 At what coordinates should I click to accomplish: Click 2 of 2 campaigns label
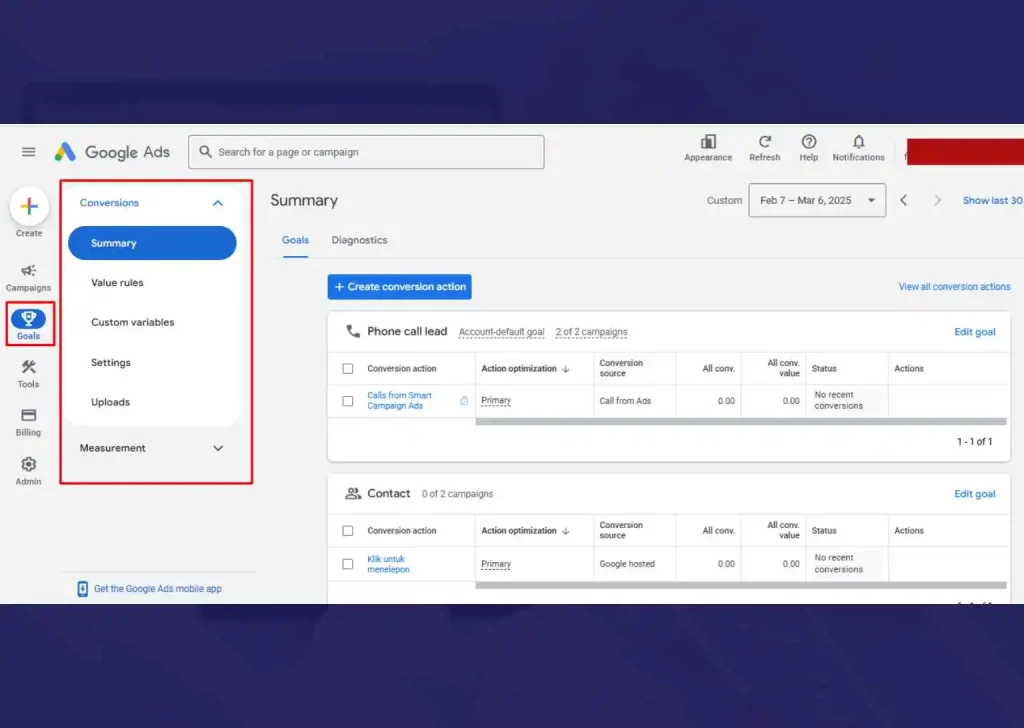tap(591, 332)
